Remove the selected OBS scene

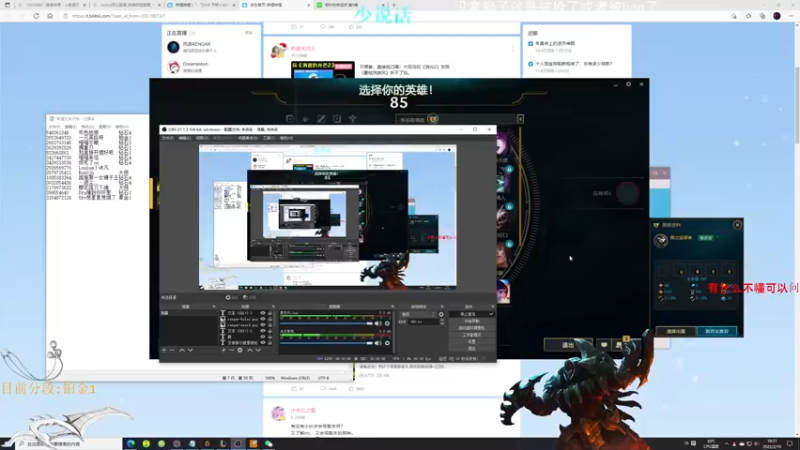(x=172, y=350)
